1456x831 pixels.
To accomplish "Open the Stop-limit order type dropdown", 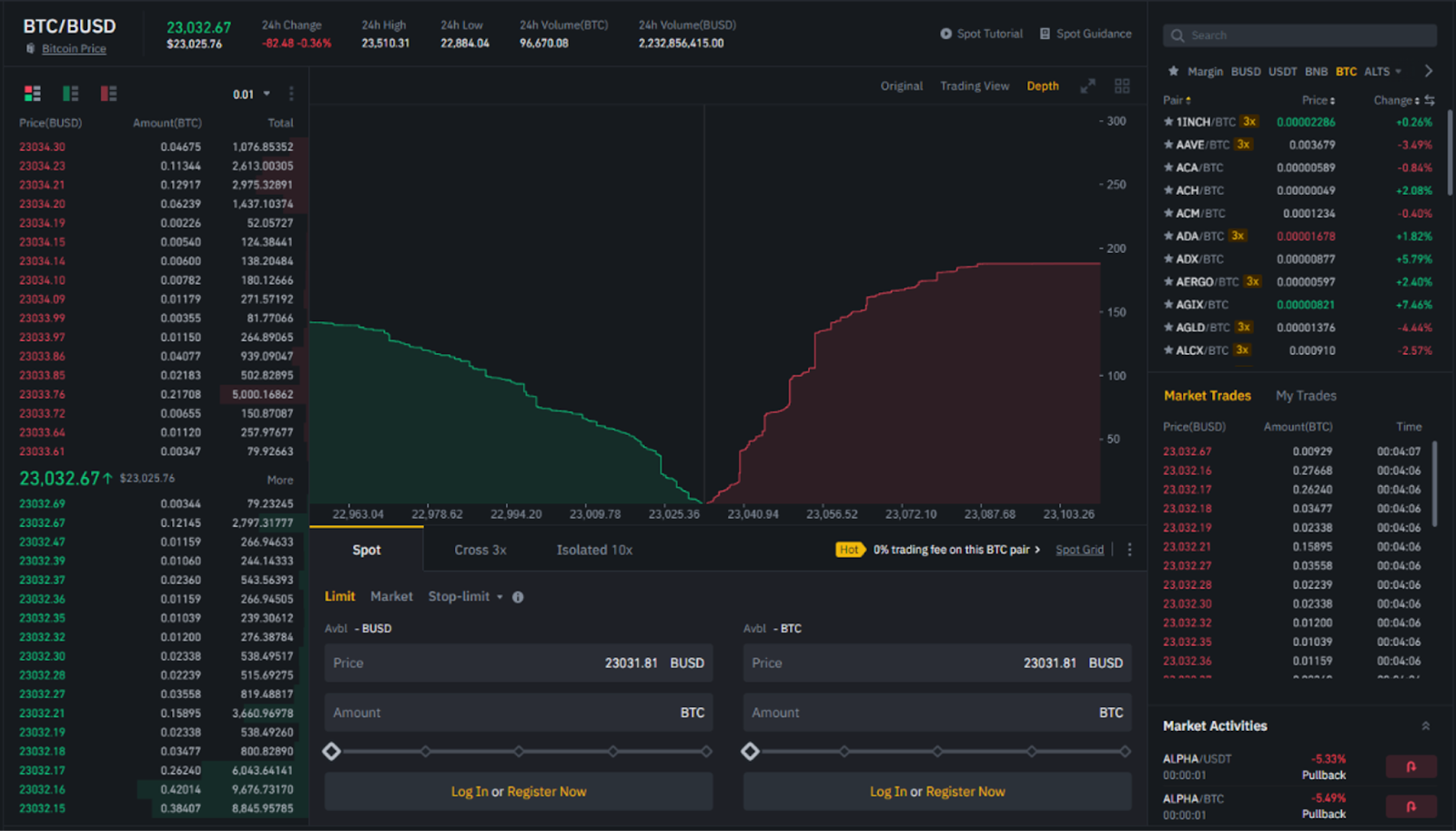I will [x=462, y=596].
